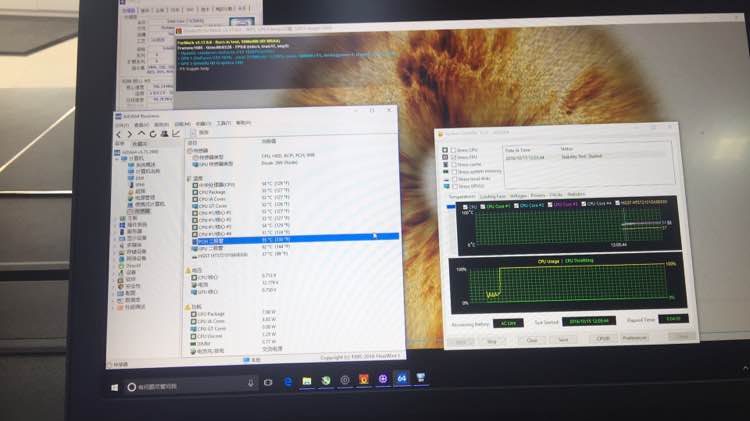Click the CPUID button in stability test
750x421 pixels.
[603, 339]
